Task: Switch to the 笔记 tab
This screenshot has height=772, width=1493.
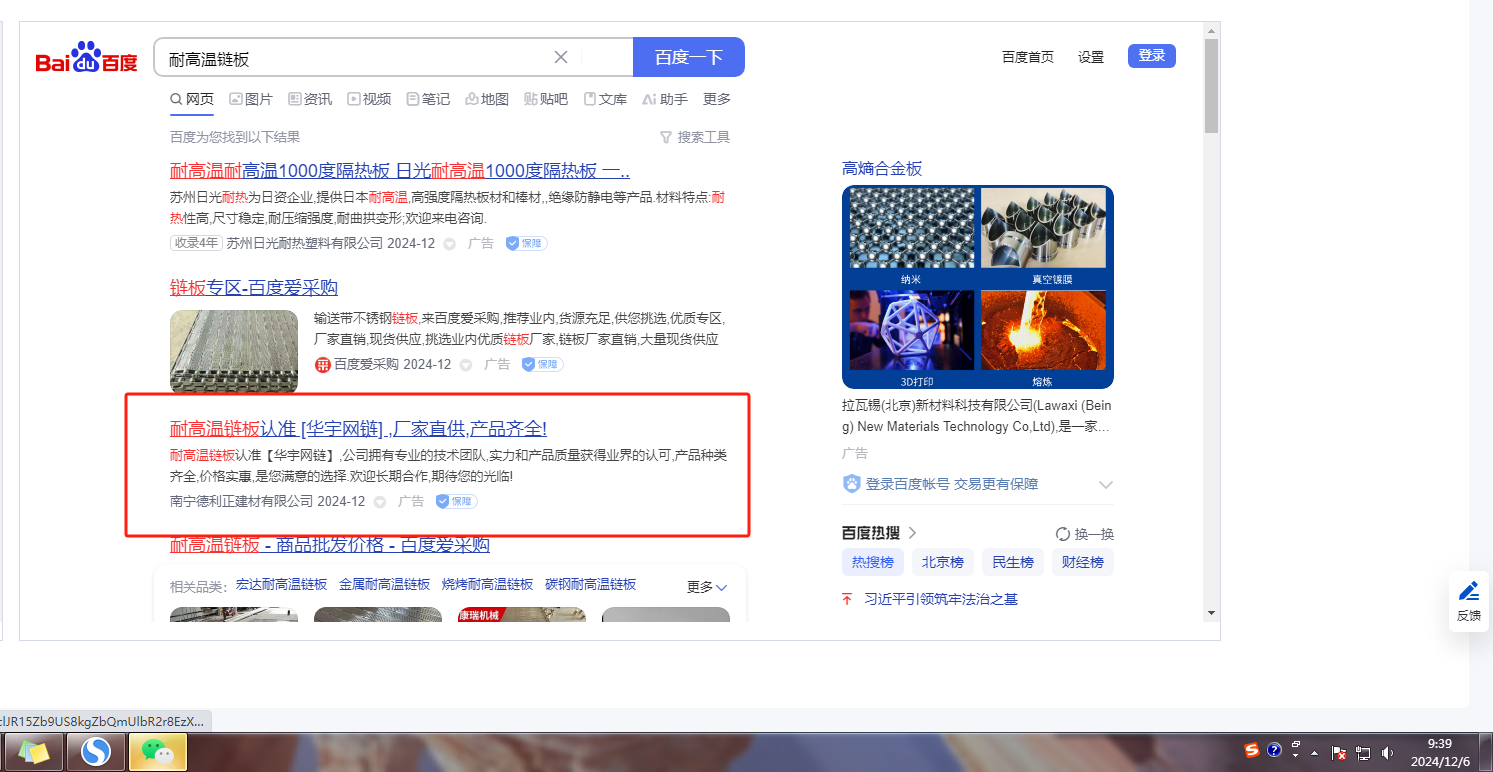Action: pos(428,99)
